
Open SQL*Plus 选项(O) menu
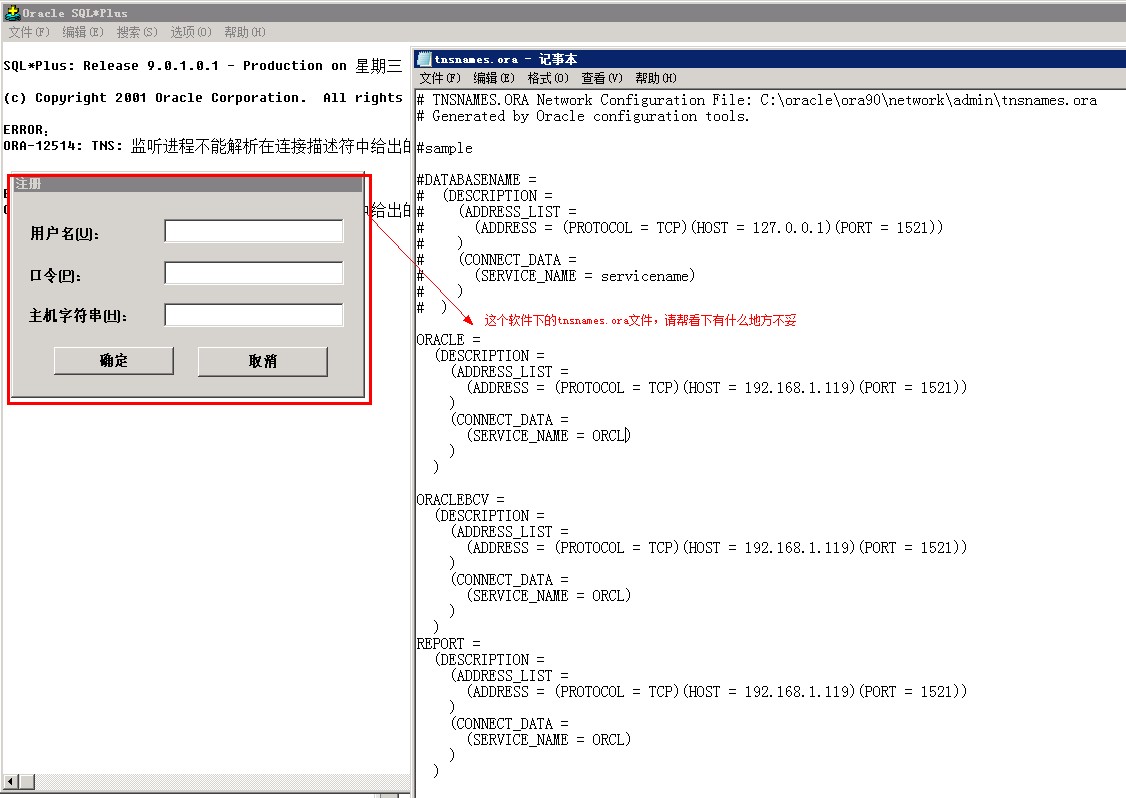[190, 32]
